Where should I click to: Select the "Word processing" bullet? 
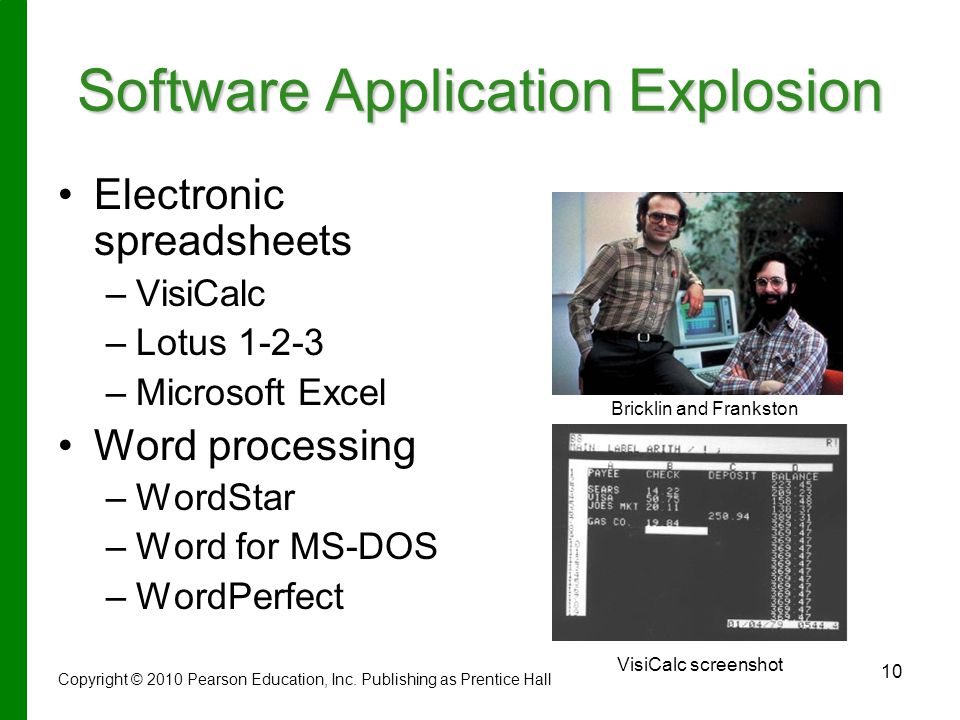255,448
